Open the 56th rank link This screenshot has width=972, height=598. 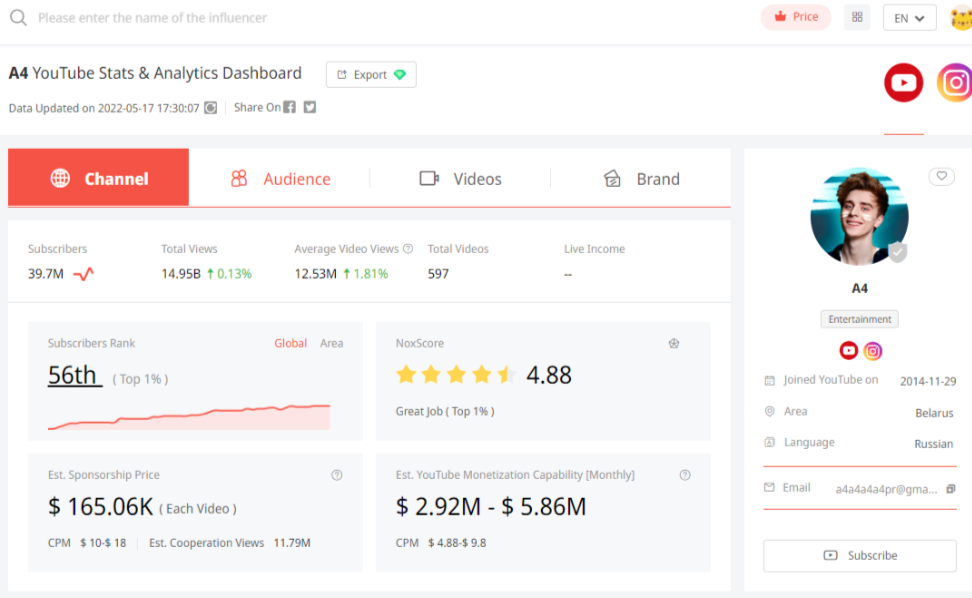74,375
